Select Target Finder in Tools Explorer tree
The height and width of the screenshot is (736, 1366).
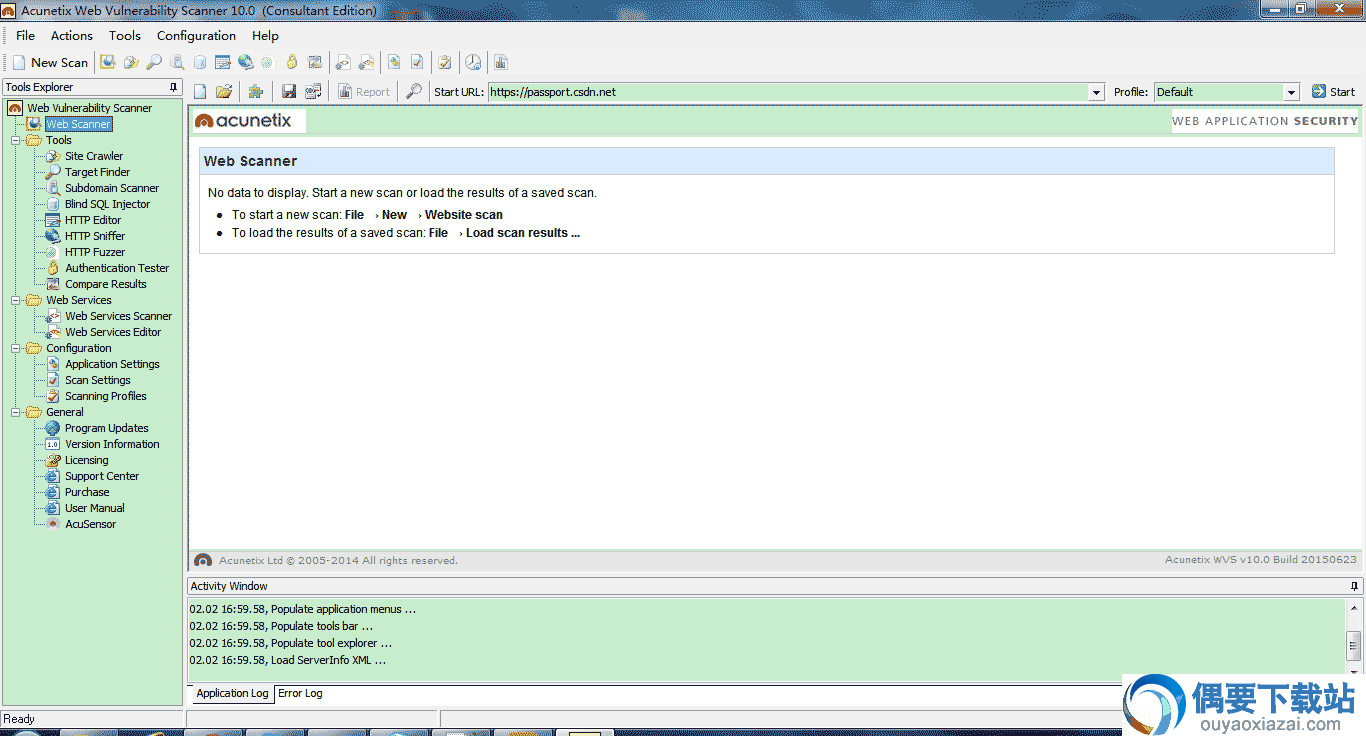point(97,172)
